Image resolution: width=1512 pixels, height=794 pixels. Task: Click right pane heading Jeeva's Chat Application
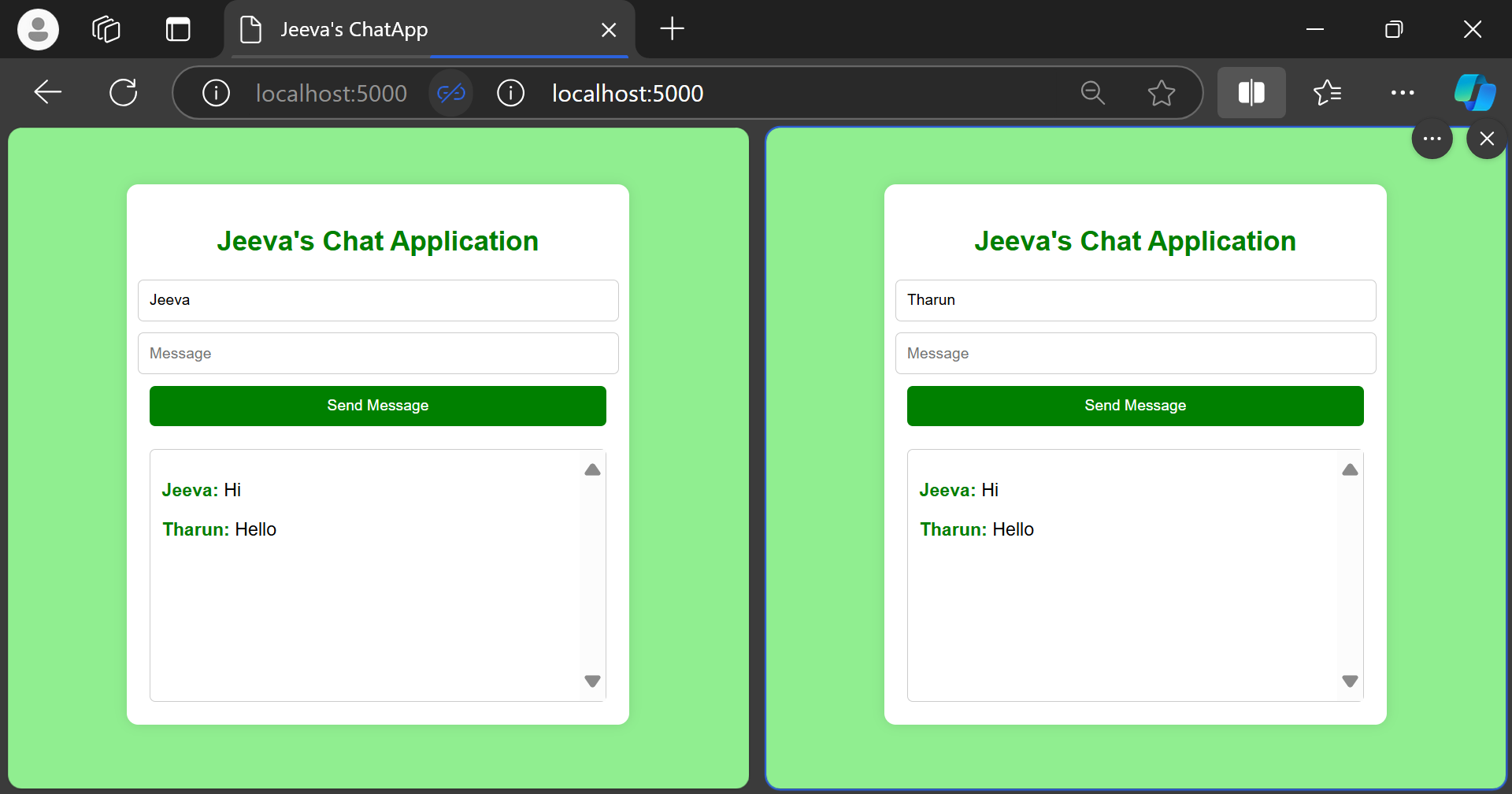(1136, 241)
